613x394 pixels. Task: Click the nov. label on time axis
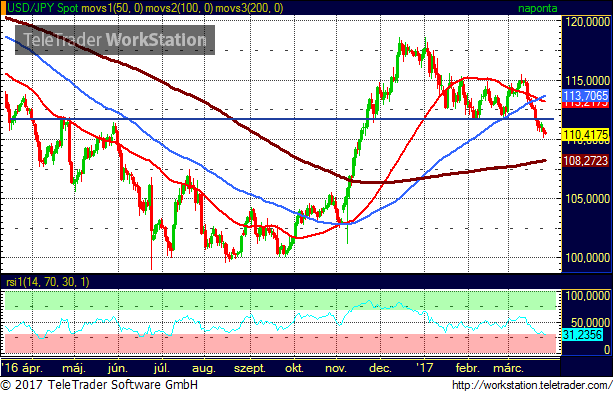(x=336, y=368)
